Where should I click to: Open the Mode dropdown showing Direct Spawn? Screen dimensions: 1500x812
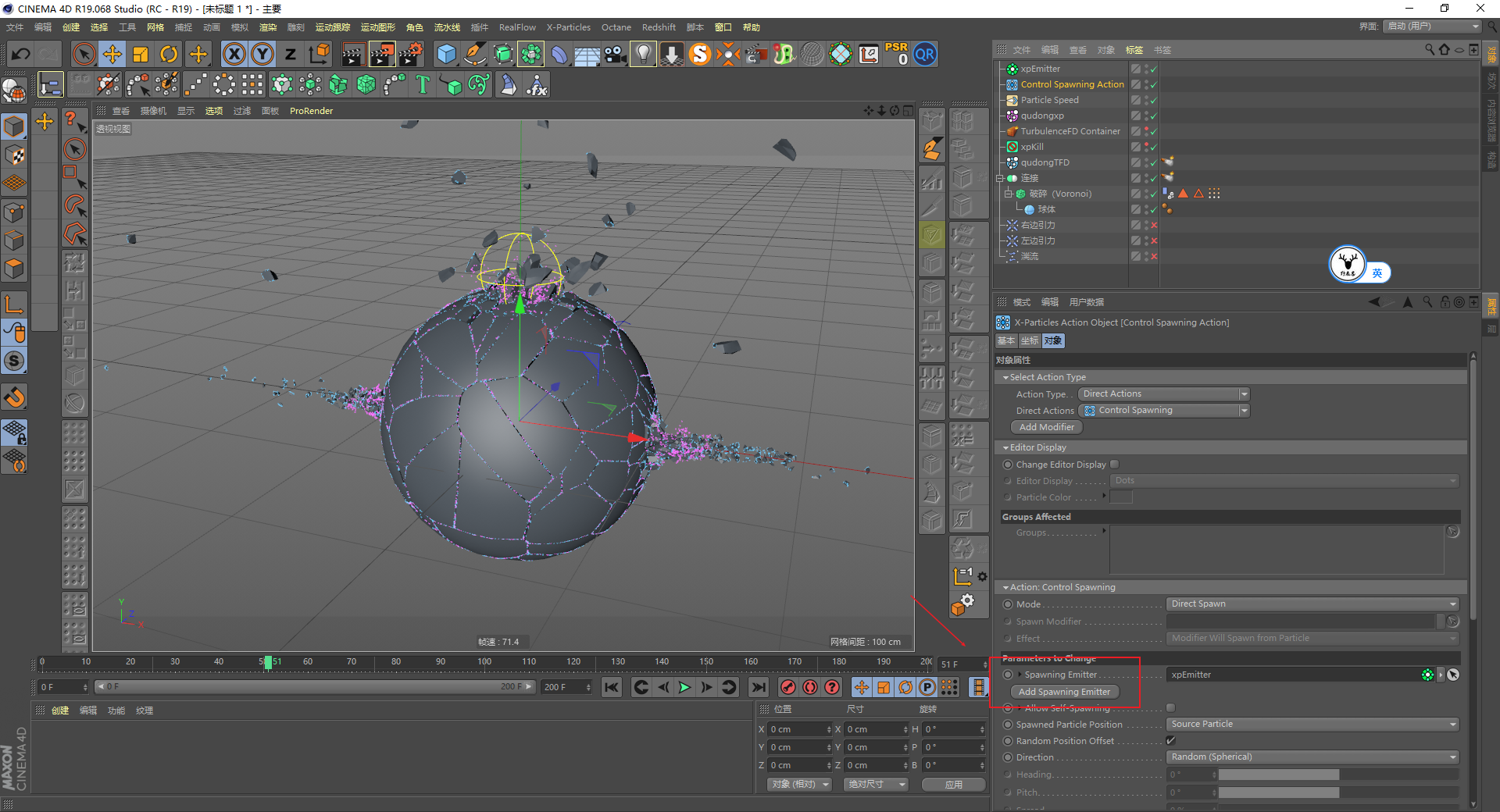click(x=1312, y=604)
